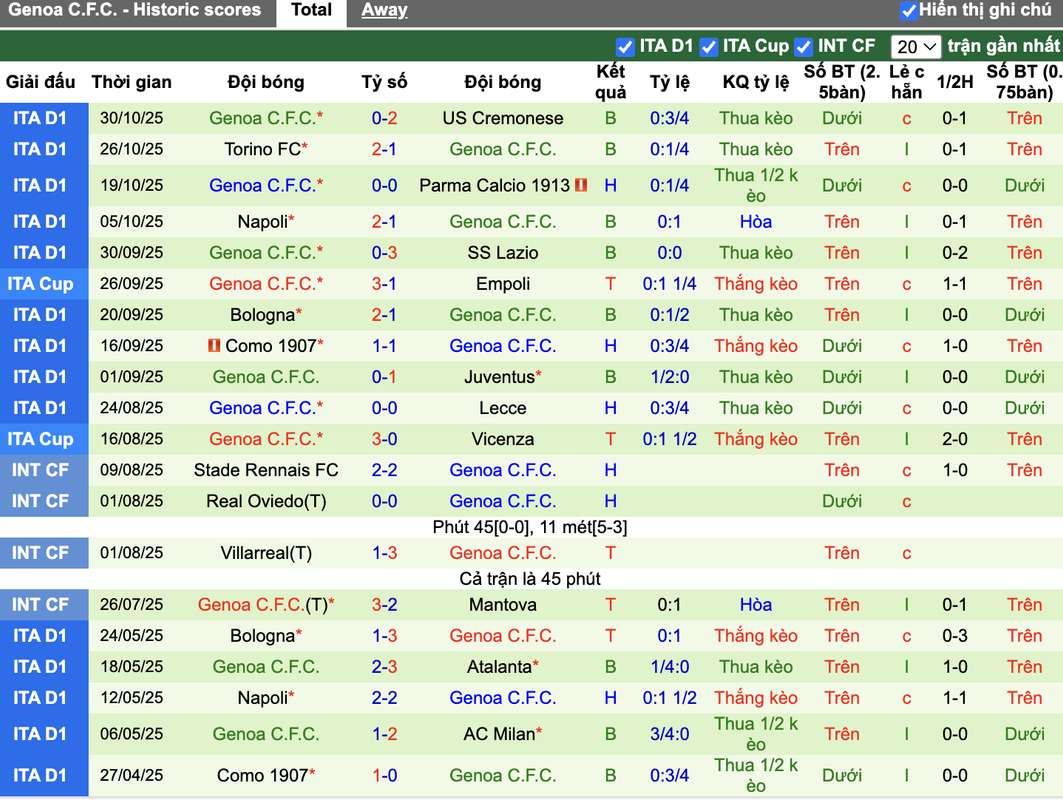Click the note Phút 45[0-0], 11 mét[5-3]
This screenshot has width=1063, height=800.
pyautogui.click(x=529, y=527)
